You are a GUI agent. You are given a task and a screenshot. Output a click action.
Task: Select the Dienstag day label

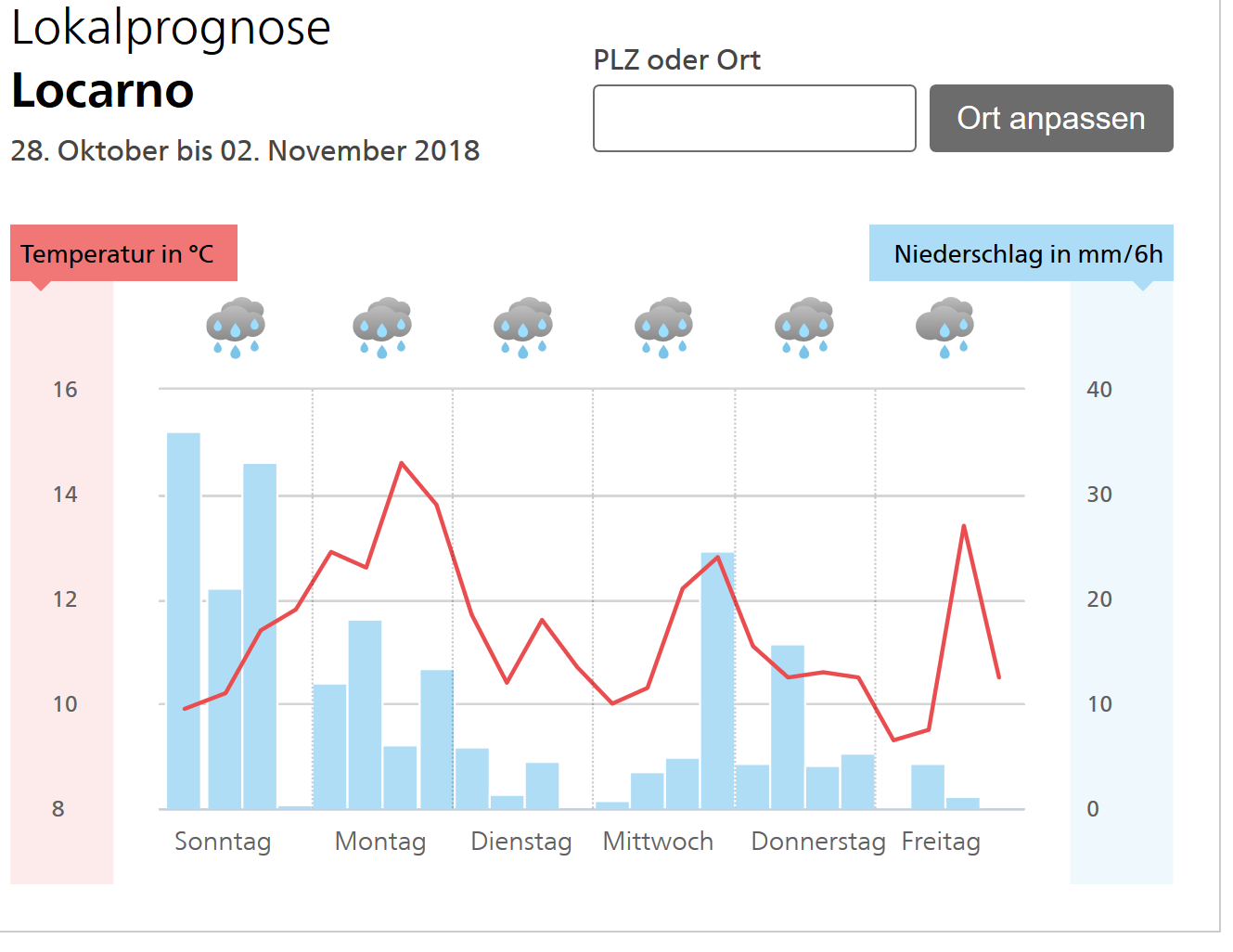pyautogui.click(x=521, y=842)
